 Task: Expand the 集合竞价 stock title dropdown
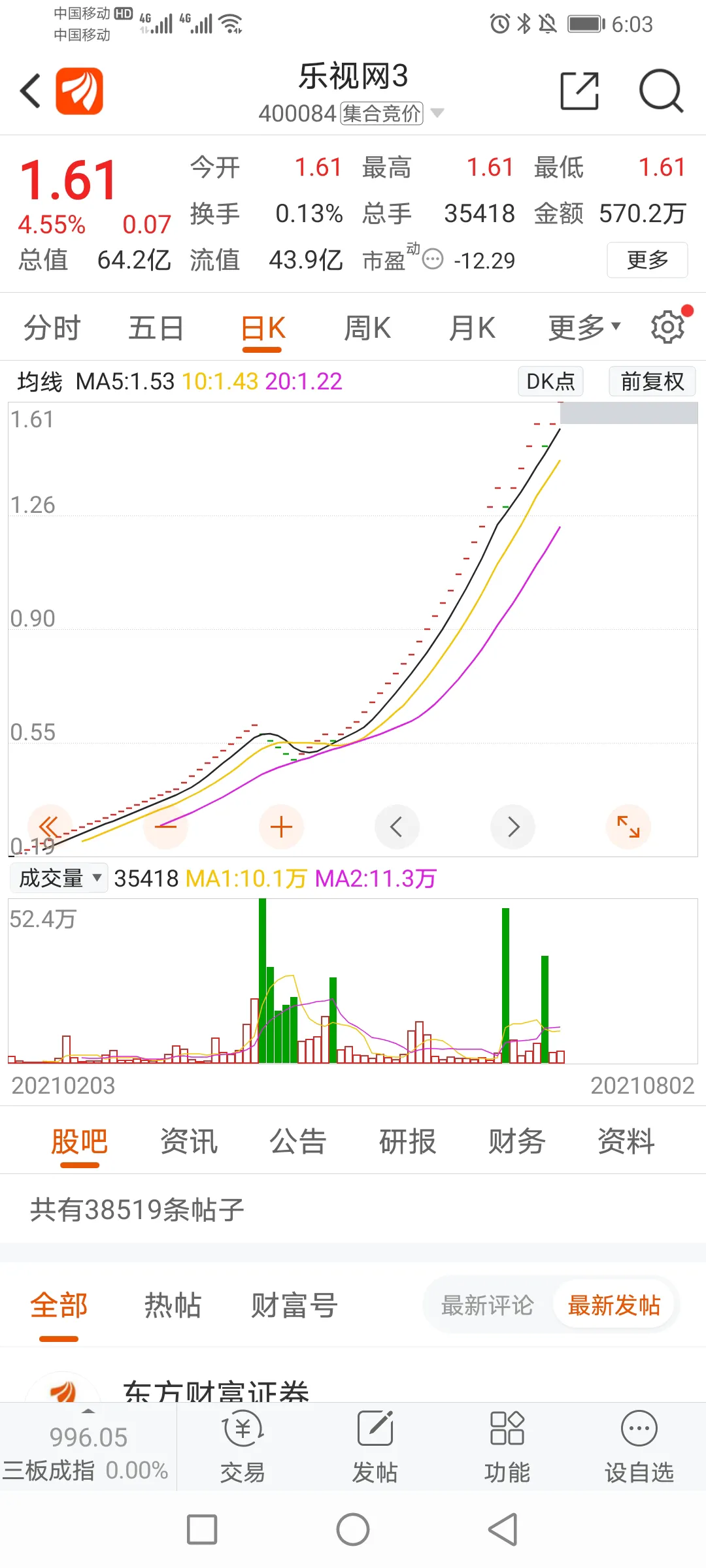click(437, 113)
